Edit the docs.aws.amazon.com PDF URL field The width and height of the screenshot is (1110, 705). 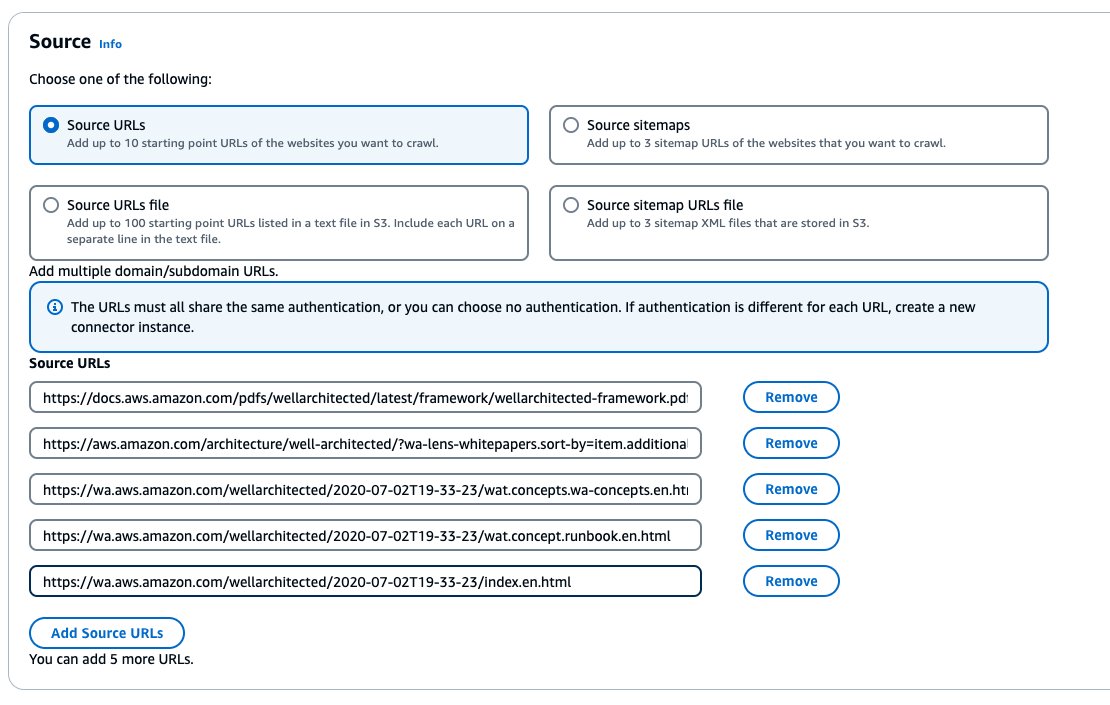[x=365, y=397]
